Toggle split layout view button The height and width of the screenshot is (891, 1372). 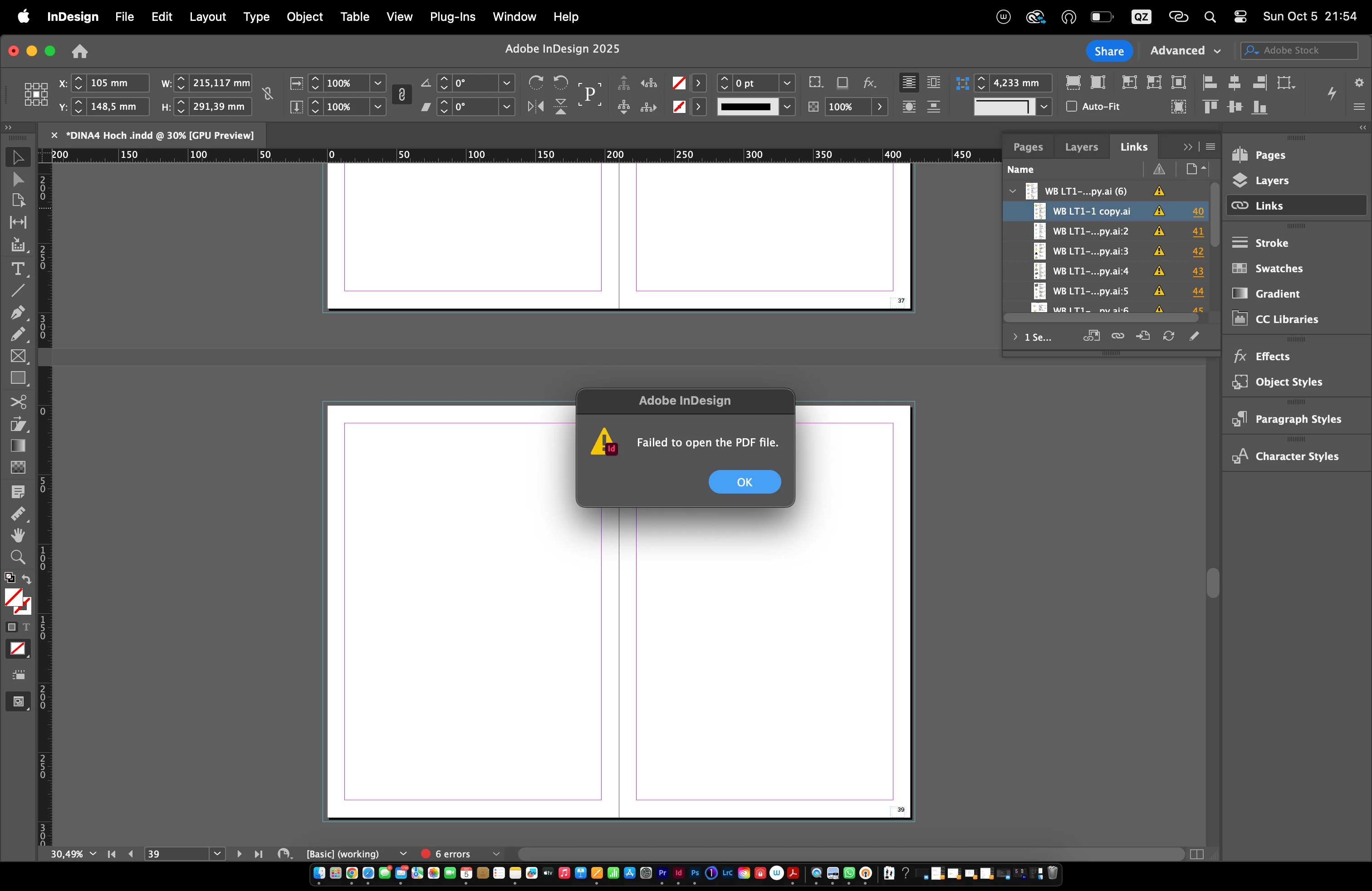coord(1197,854)
